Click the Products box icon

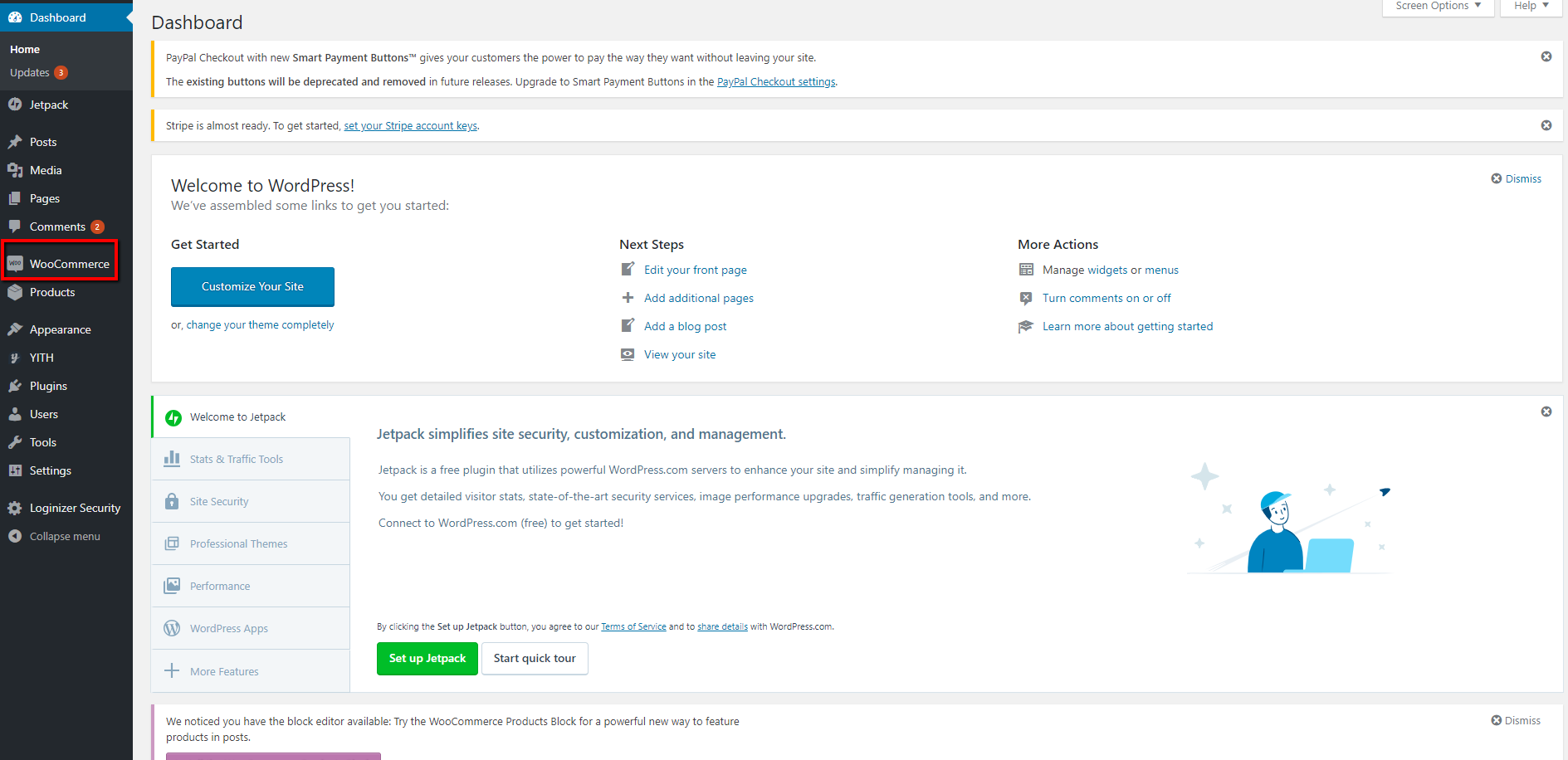(15, 292)
